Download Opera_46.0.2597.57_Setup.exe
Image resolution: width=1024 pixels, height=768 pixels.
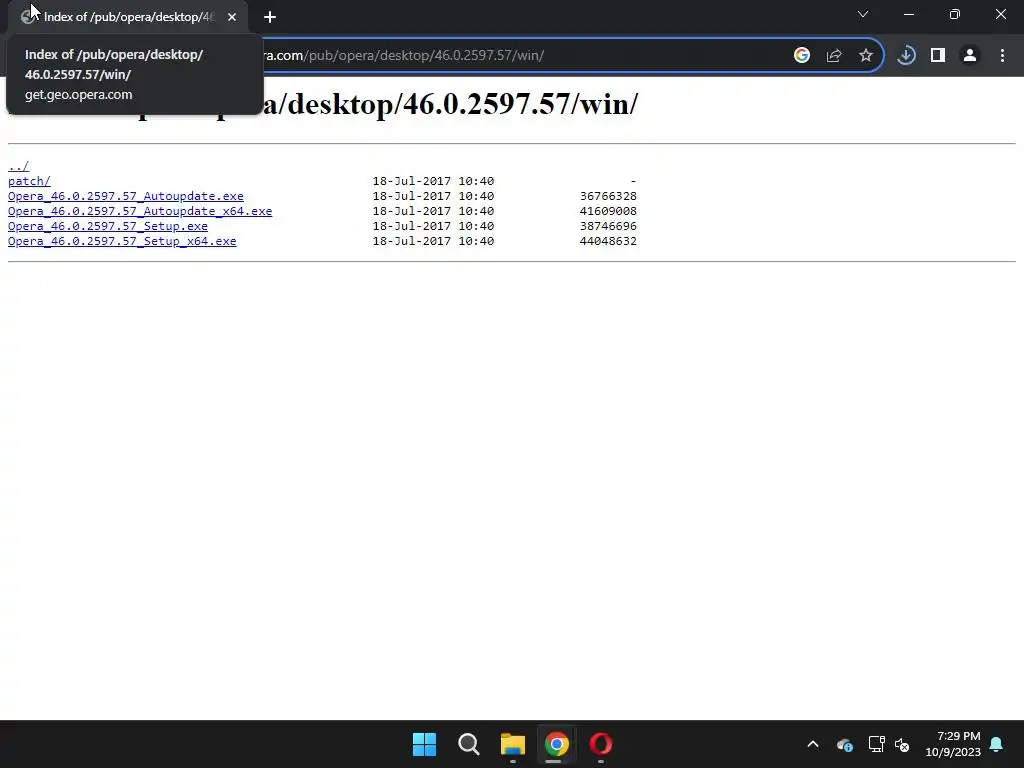pos(108,226)
